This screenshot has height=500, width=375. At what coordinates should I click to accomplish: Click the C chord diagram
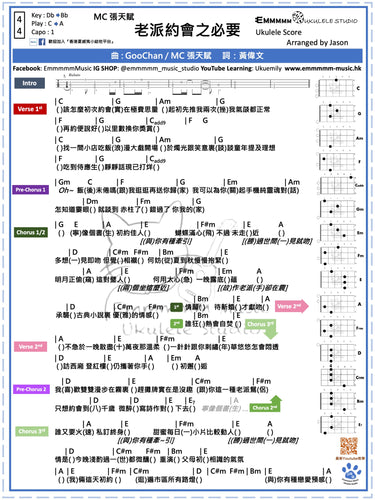tap(338, 88)
